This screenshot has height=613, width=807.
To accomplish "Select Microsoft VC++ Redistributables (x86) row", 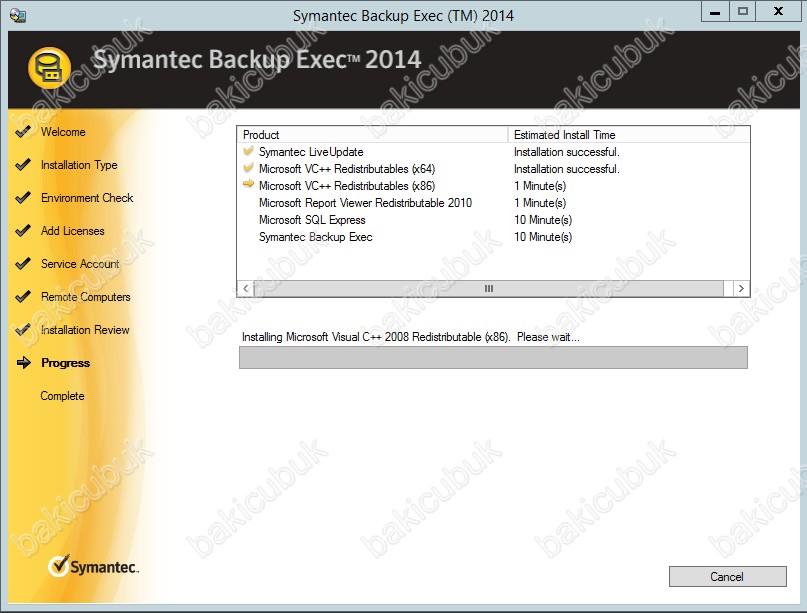I will tap(493, 186).
